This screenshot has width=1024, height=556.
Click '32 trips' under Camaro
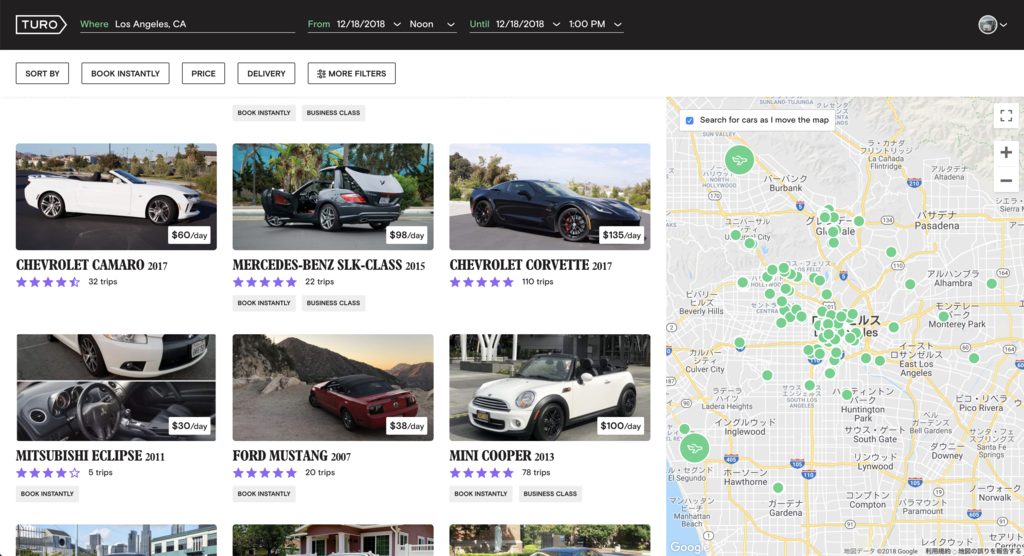(103, 282)
